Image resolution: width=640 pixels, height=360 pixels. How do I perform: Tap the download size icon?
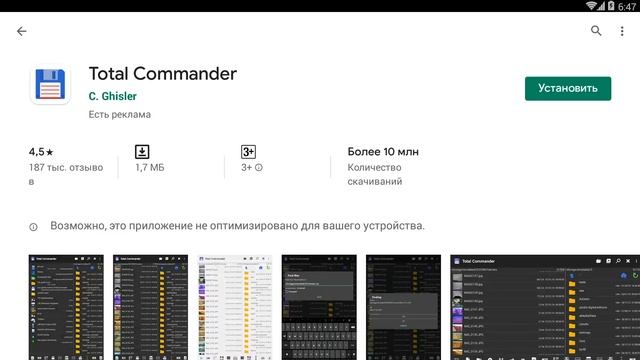[x=142, y=152]
